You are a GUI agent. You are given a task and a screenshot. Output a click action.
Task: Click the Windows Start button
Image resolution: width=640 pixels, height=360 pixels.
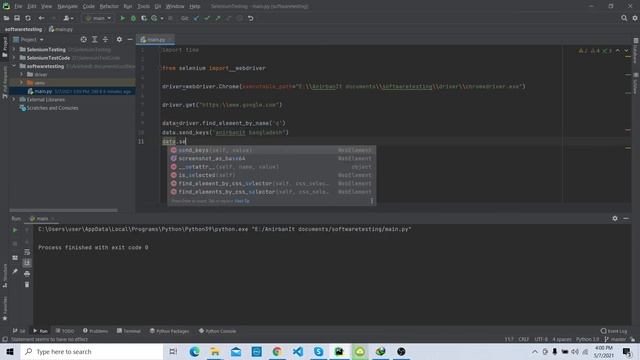[10, 351]
